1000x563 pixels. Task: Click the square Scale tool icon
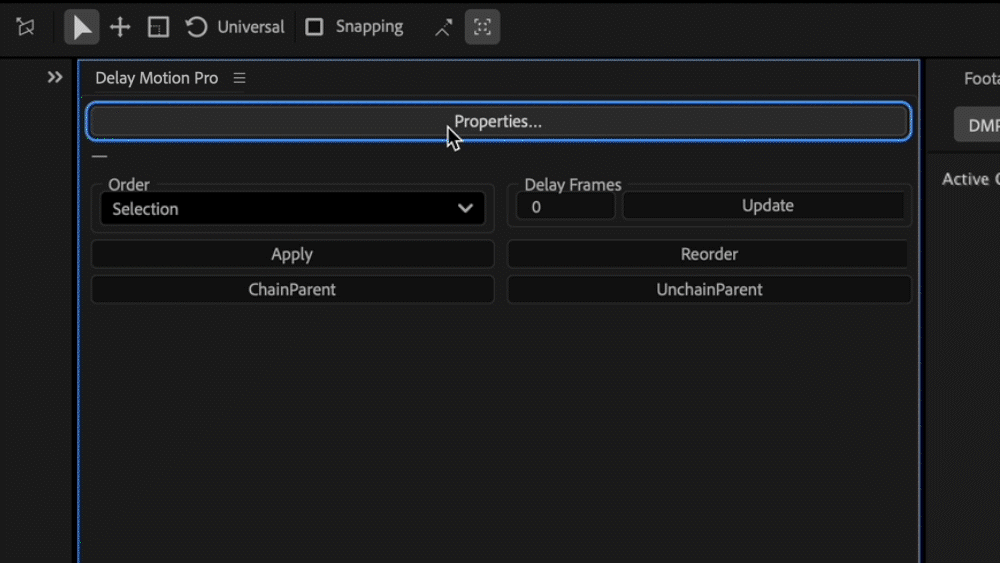pyautogui.click(x=158, y=27)
